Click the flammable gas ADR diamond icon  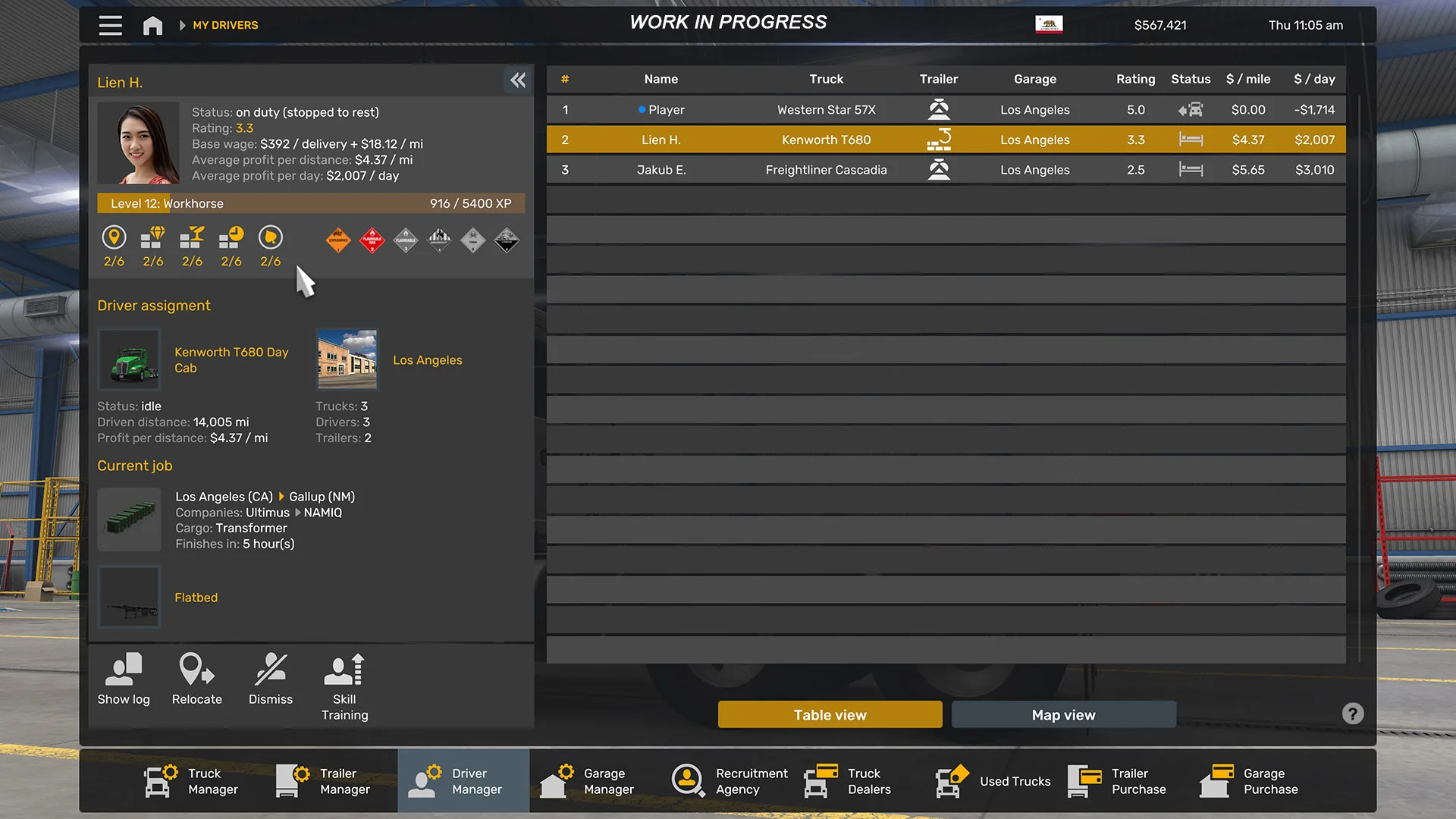tap(372, 240)
